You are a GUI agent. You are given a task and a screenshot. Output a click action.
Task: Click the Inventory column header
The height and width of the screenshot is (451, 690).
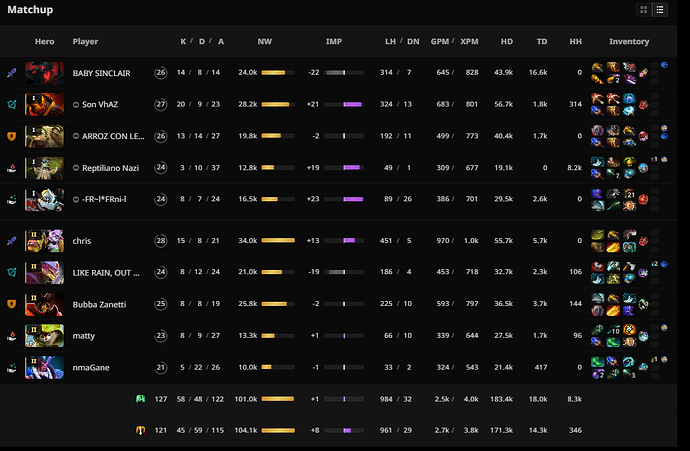tap(629, 41)
